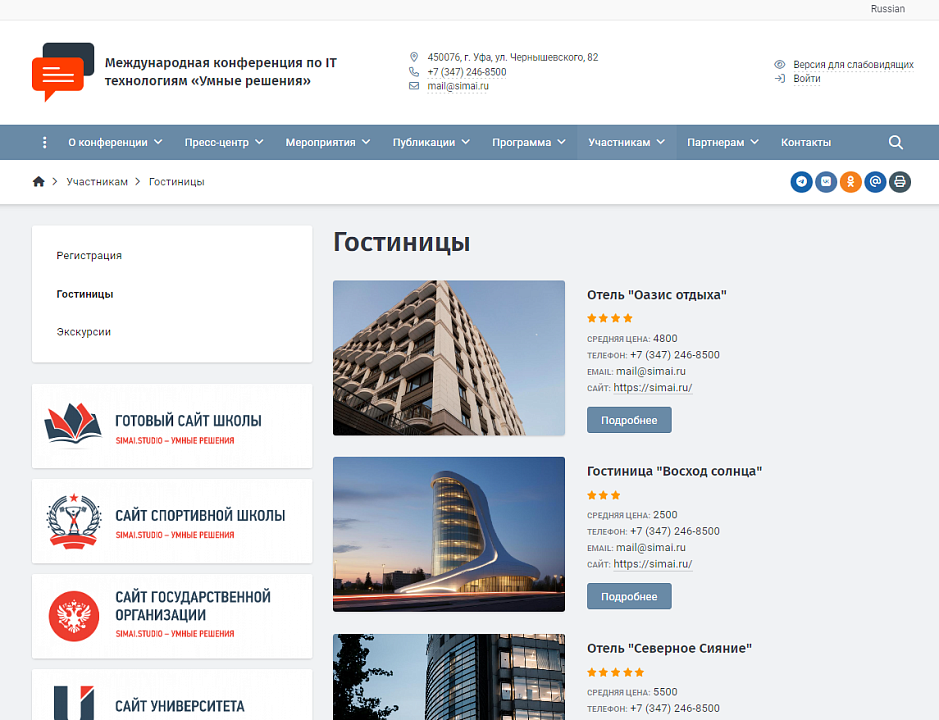The image size is (939, 720).
Task: Open the Программа dropdown menu
Action: tap(529, 143)
